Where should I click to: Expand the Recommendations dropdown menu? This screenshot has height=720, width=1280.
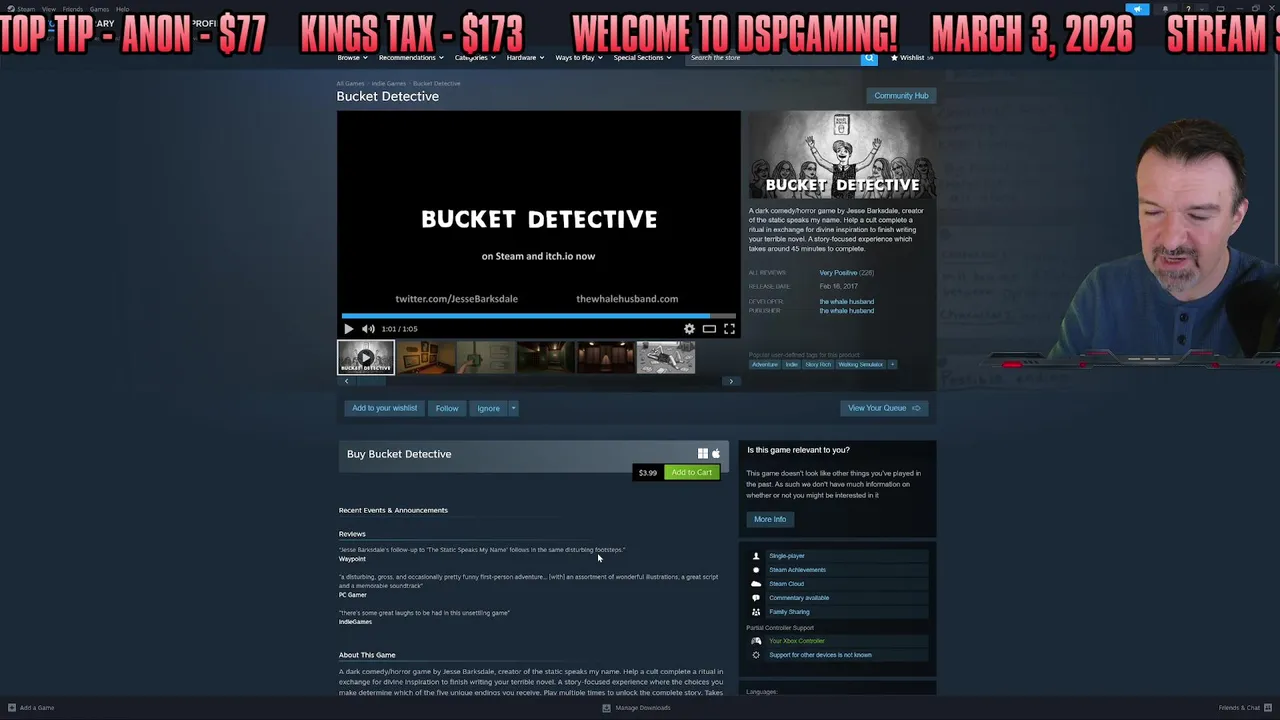[x=411, y=58]
